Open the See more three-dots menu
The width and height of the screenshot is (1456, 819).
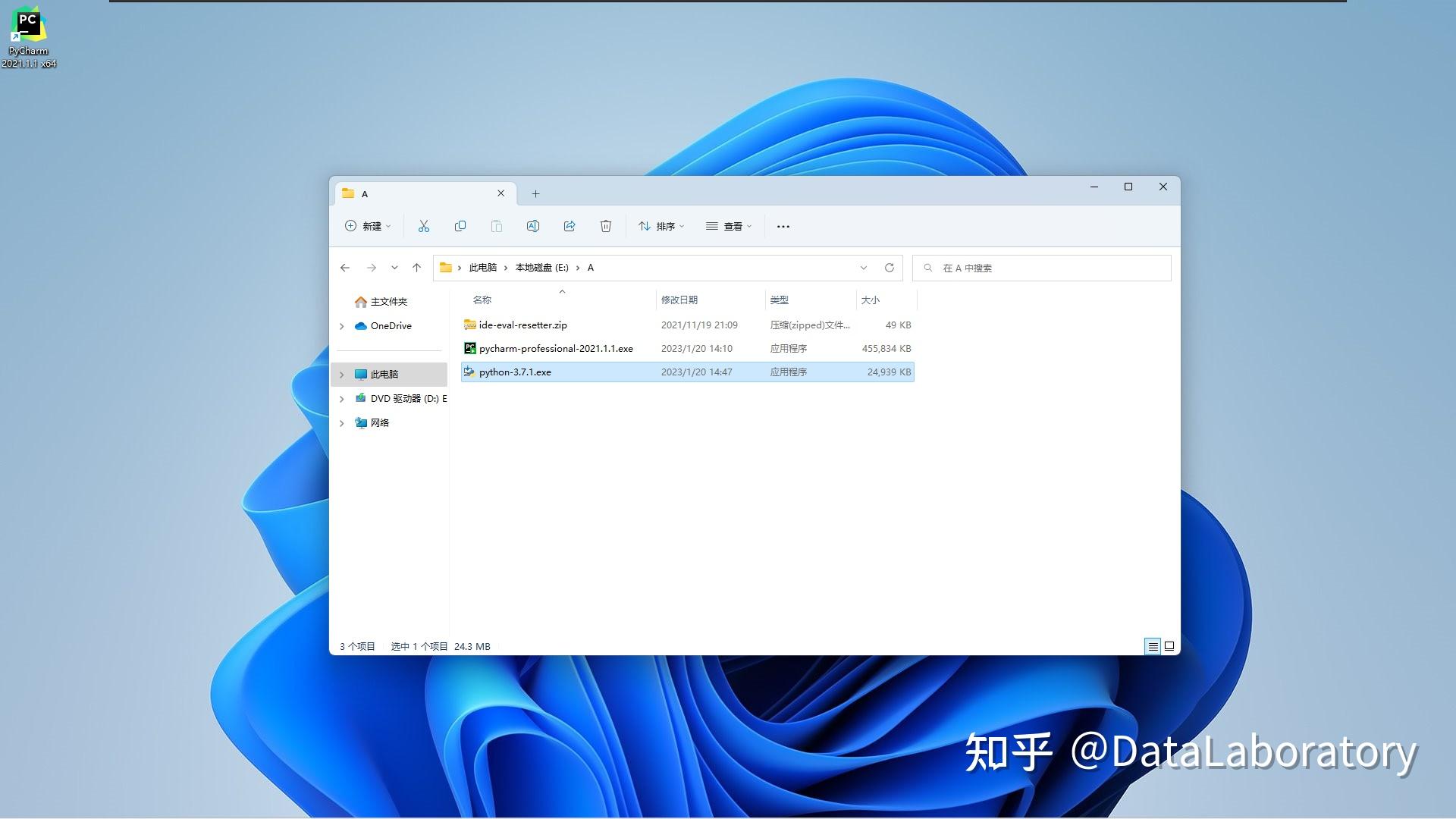pos(783,226)
